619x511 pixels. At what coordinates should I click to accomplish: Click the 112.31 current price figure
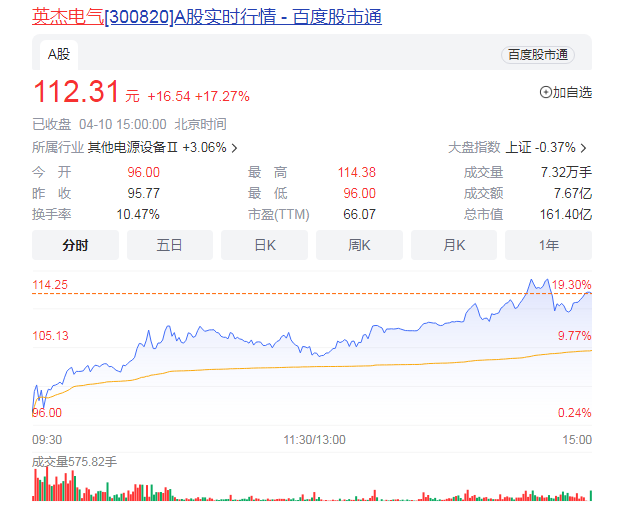(76, 93)
